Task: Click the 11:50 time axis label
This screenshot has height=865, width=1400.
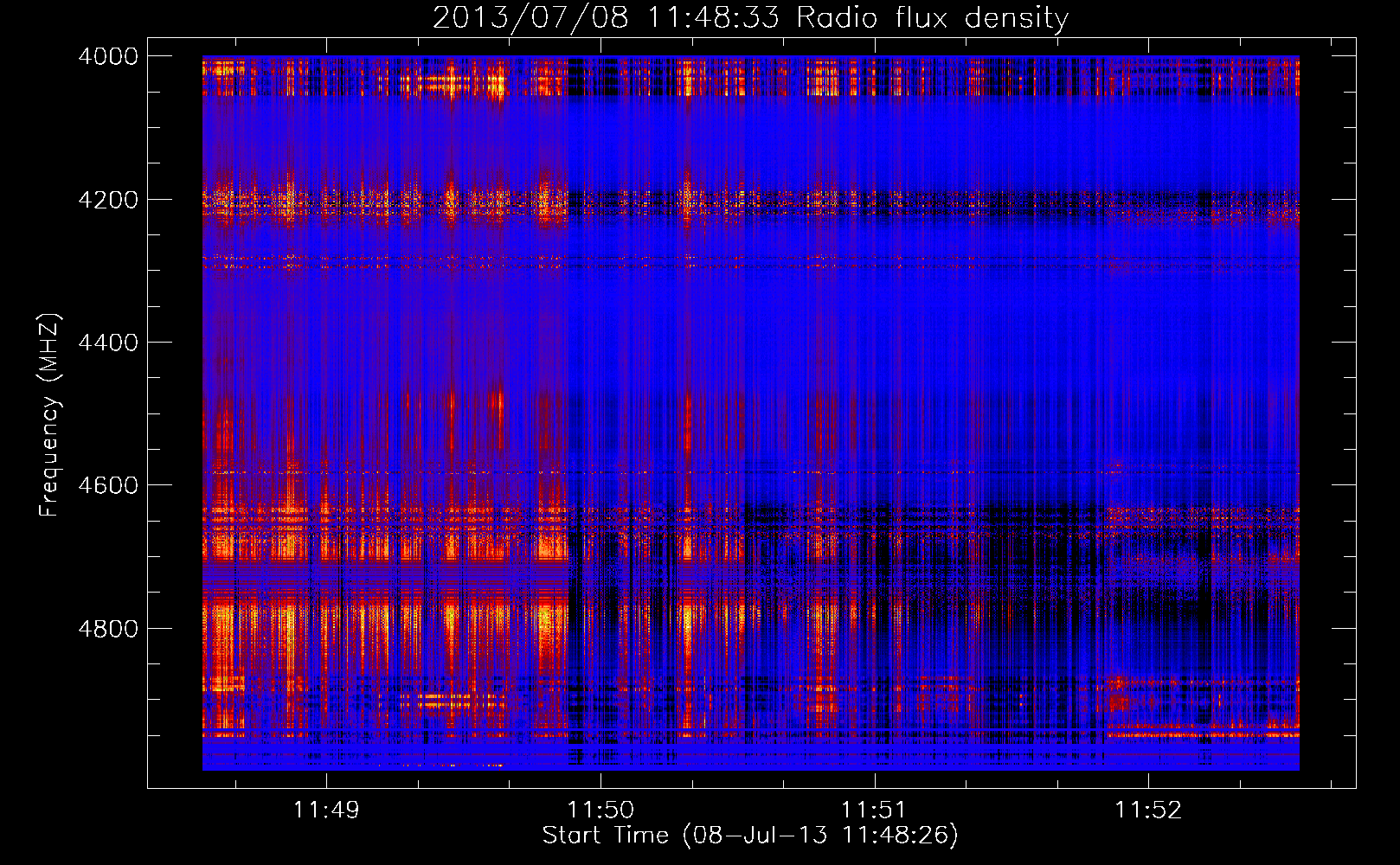Action: pyautogui.click(x=600, y=811)
